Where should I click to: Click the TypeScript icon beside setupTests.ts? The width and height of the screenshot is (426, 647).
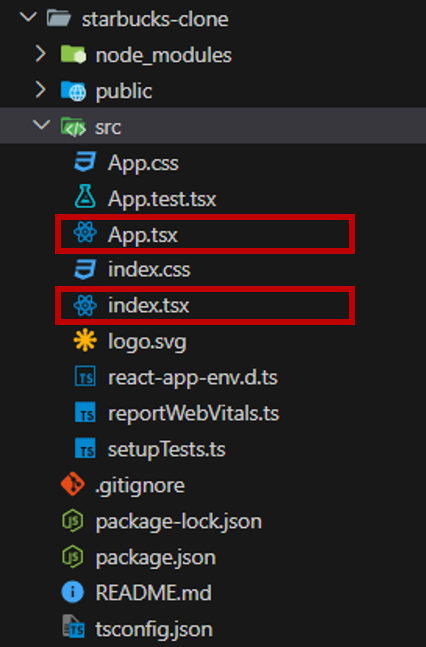85,449
